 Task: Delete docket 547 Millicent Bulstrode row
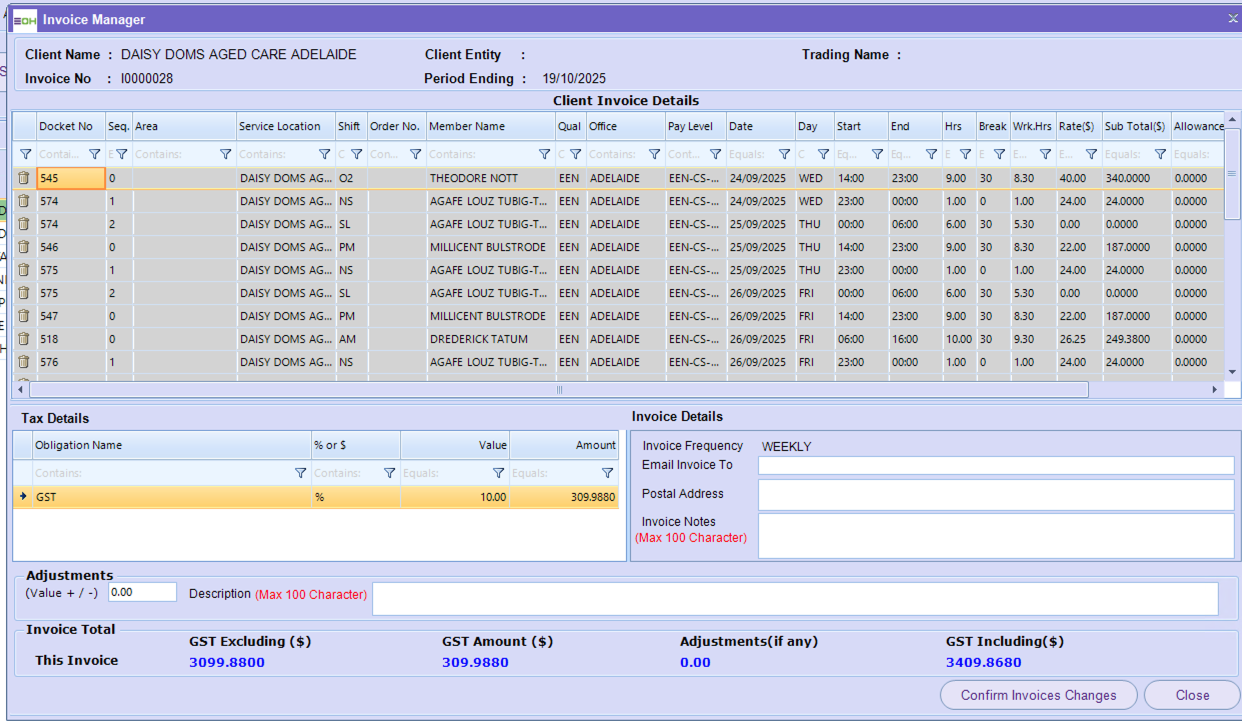click(x=24, y=316)
